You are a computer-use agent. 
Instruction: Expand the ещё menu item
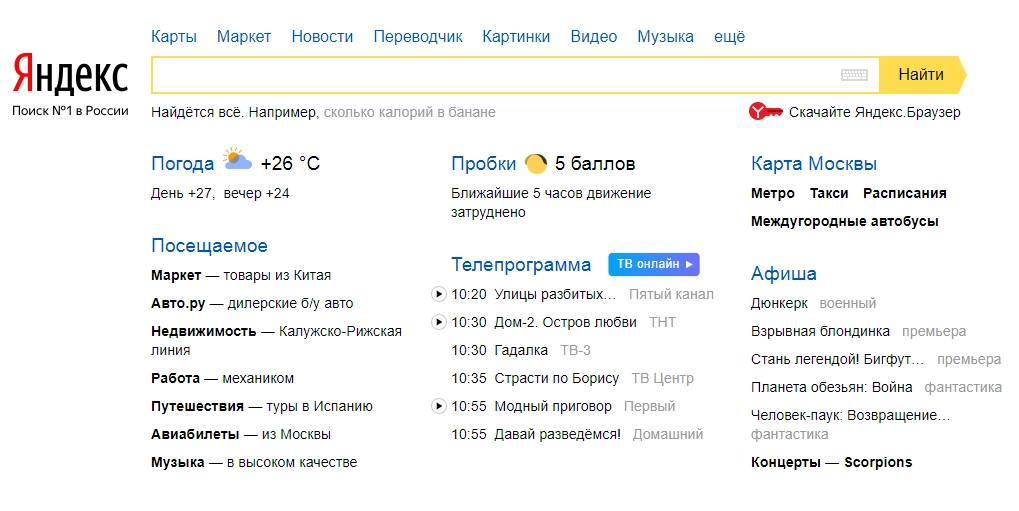coord(729,37)
